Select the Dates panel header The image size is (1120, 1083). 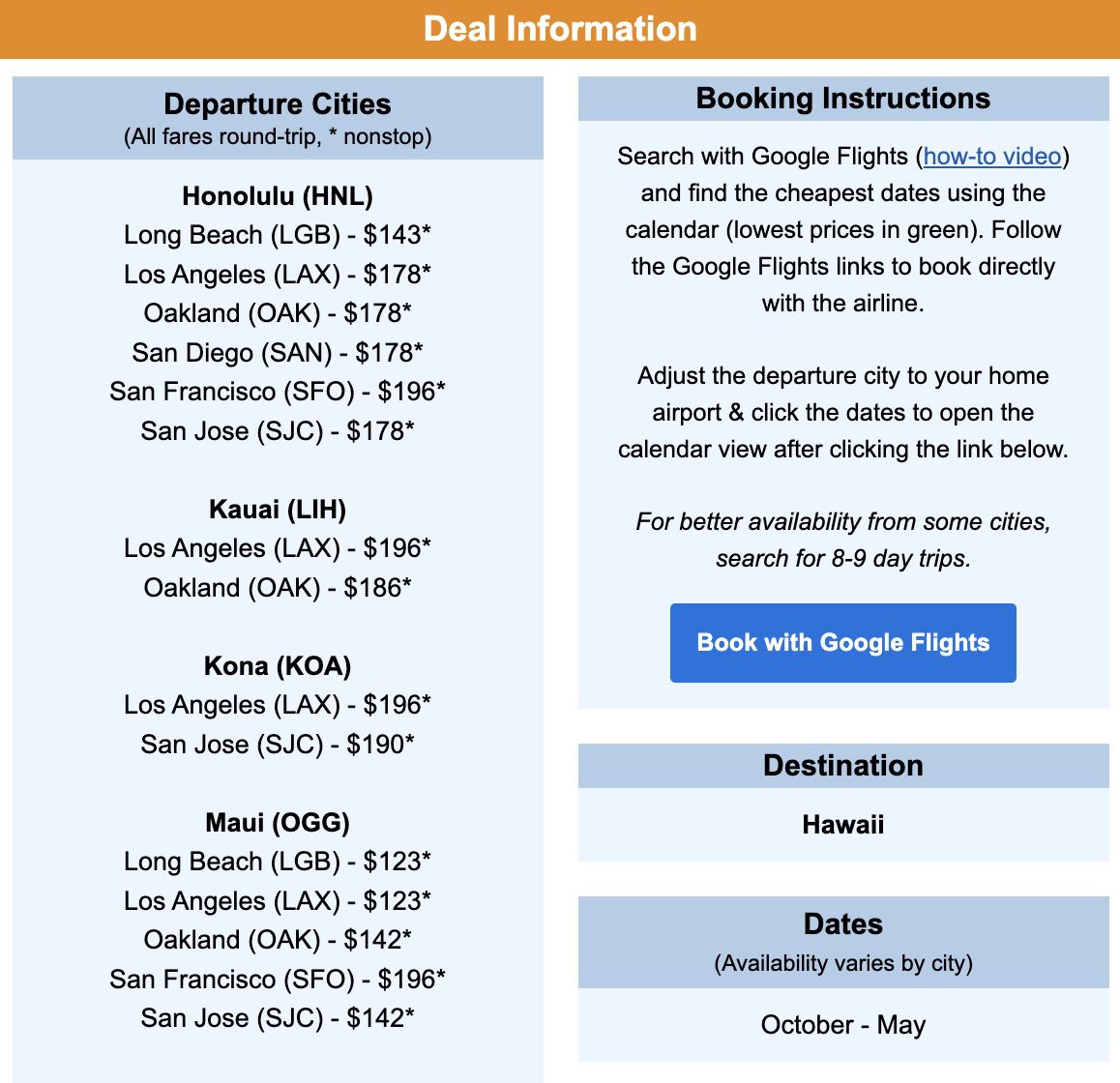tap(842, 923)
